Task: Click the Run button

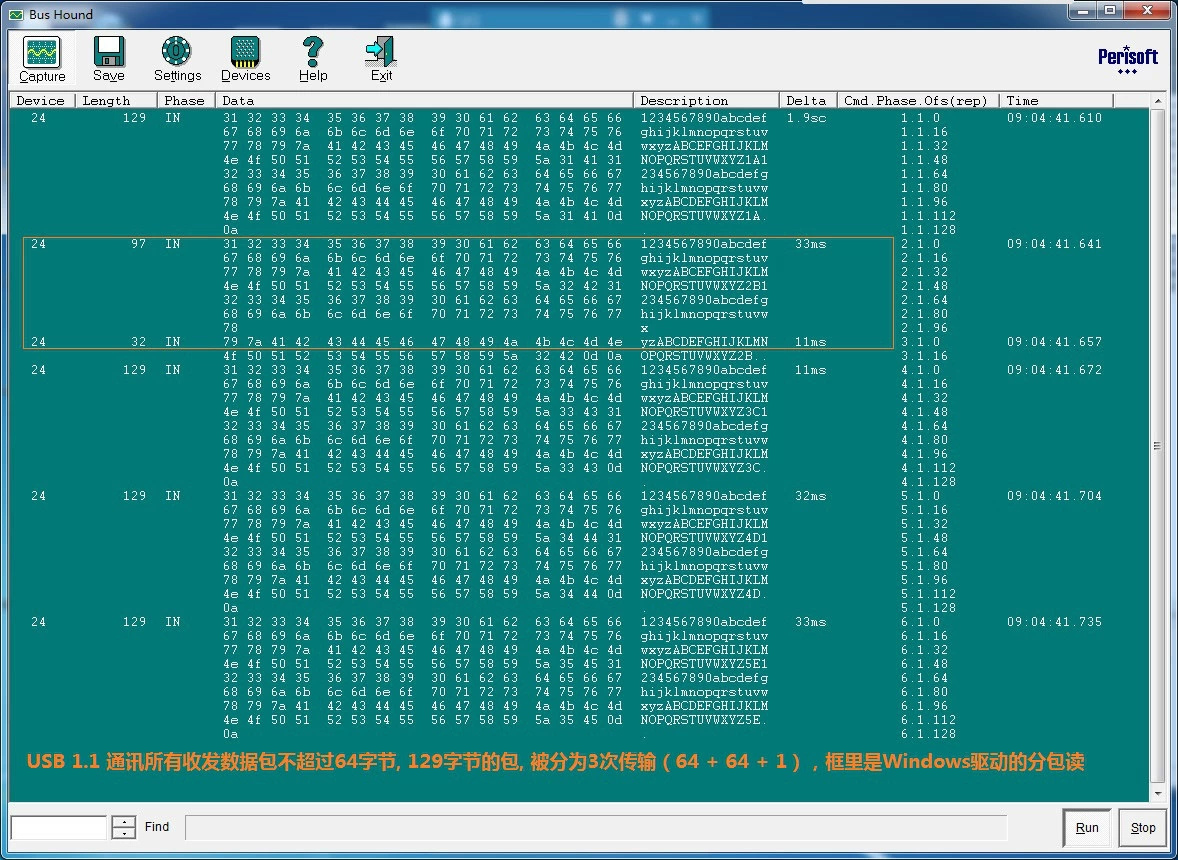Action: point(1086,828)
